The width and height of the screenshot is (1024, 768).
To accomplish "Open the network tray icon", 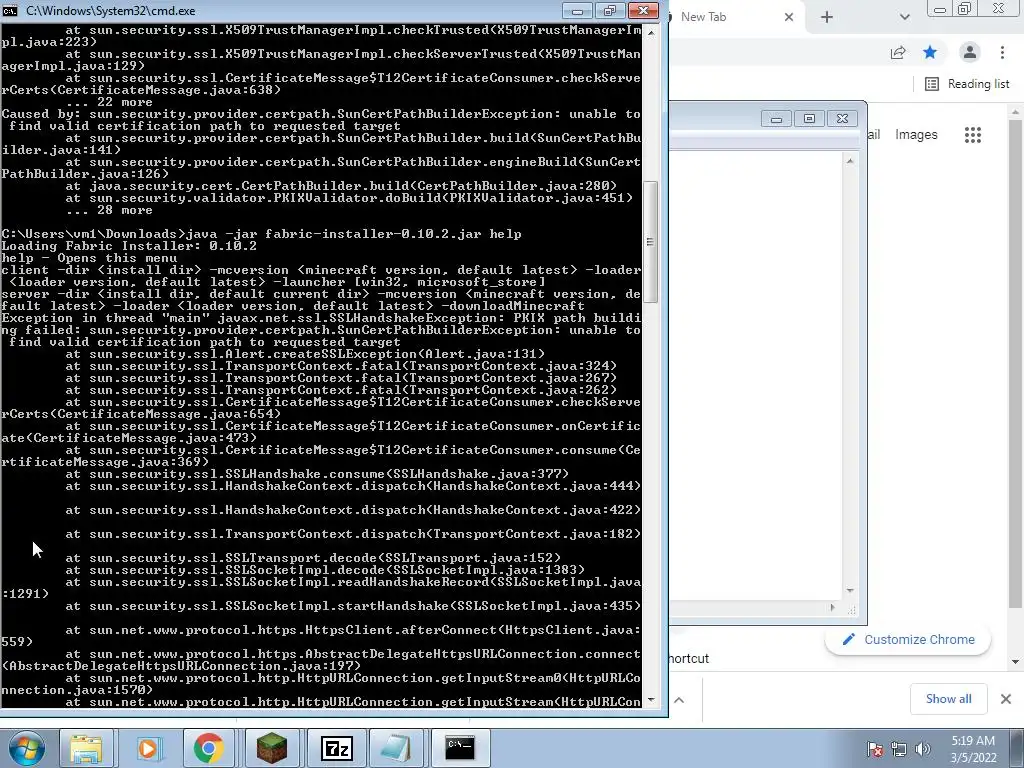I will pyautogui.click(x=899, y=749).
